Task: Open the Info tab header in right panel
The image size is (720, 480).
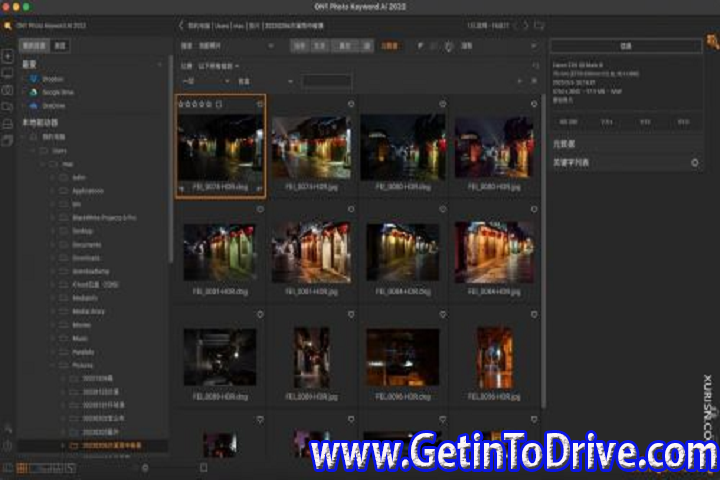Action: [626, 46]
